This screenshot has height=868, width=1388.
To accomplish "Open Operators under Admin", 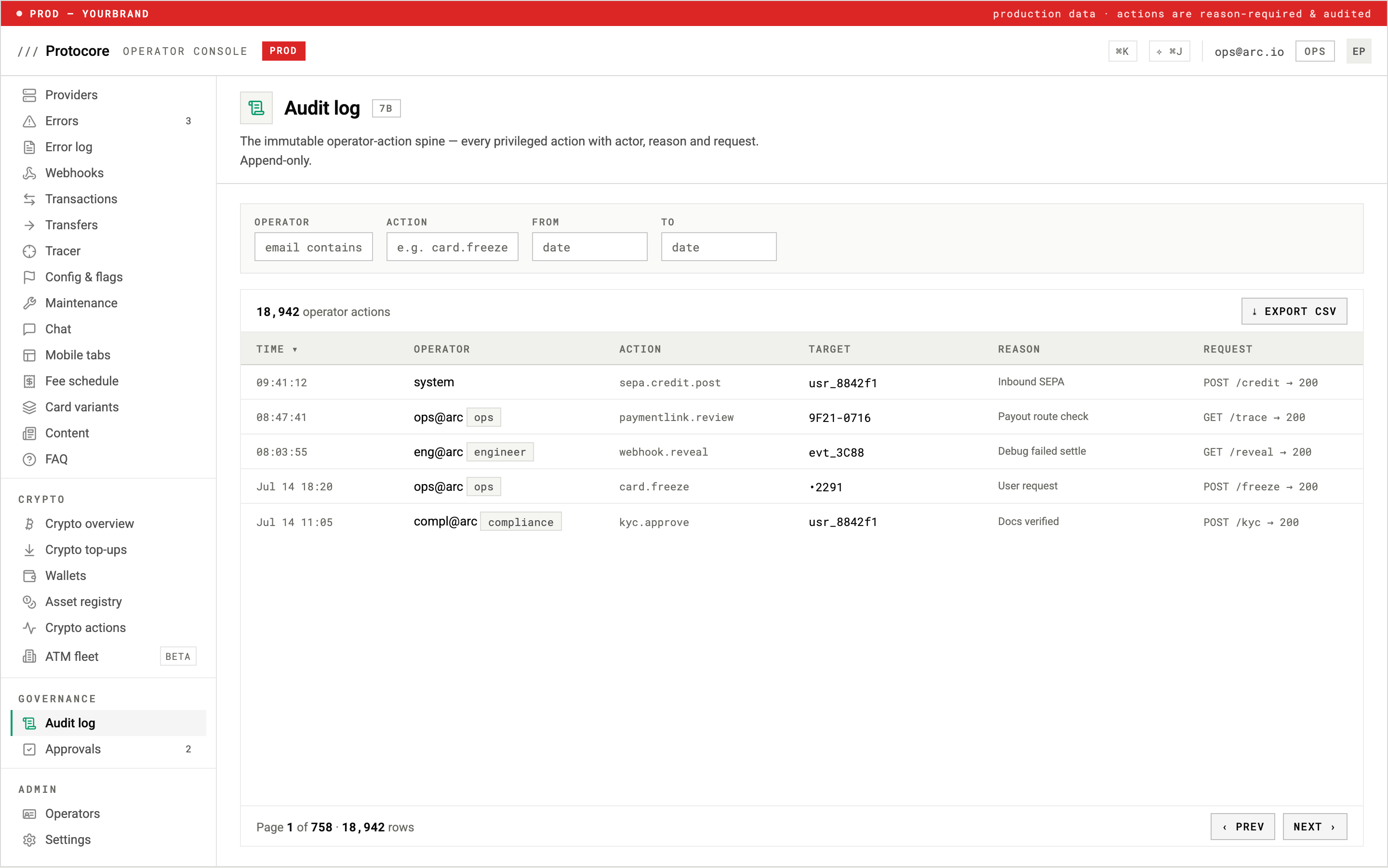I will pos(108,814).
